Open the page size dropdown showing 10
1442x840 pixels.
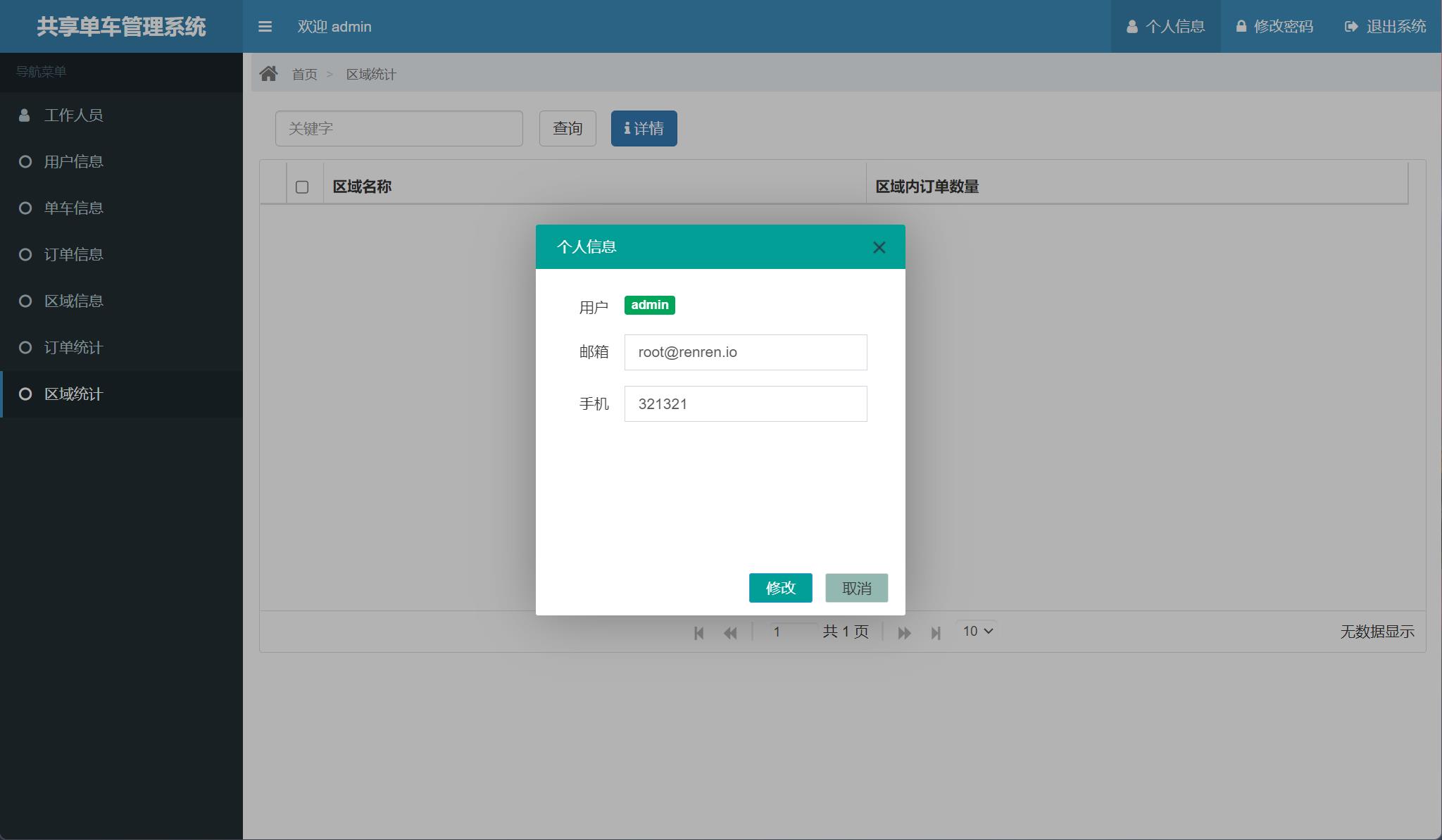pos(976,631)
